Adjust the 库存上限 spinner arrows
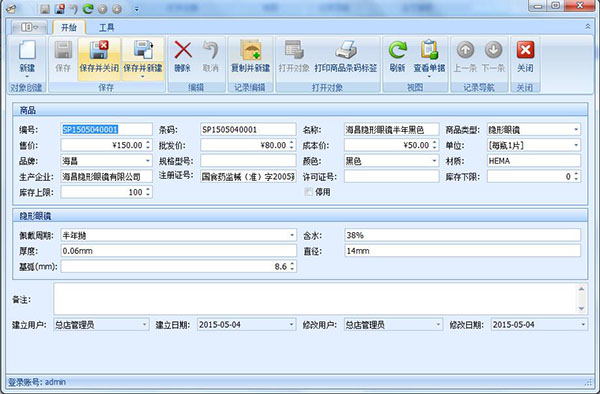 (148, 192)
